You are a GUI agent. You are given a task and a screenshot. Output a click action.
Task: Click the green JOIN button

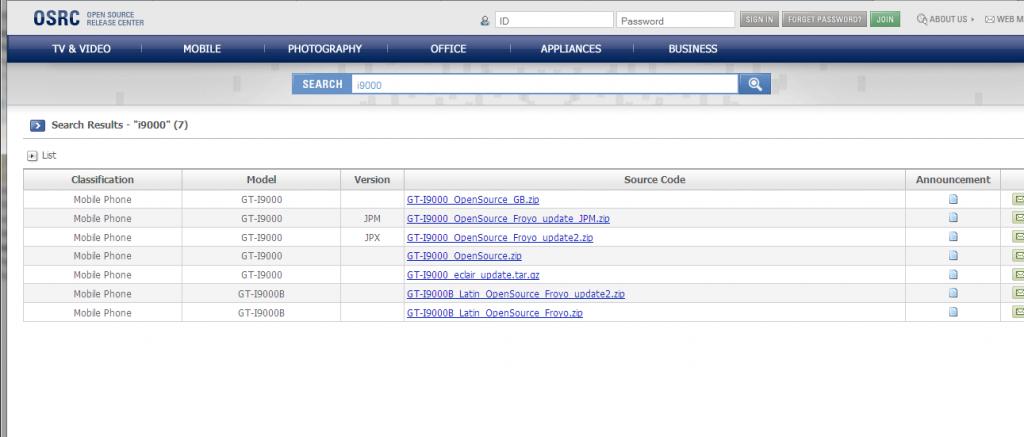(x=885, y=20)
